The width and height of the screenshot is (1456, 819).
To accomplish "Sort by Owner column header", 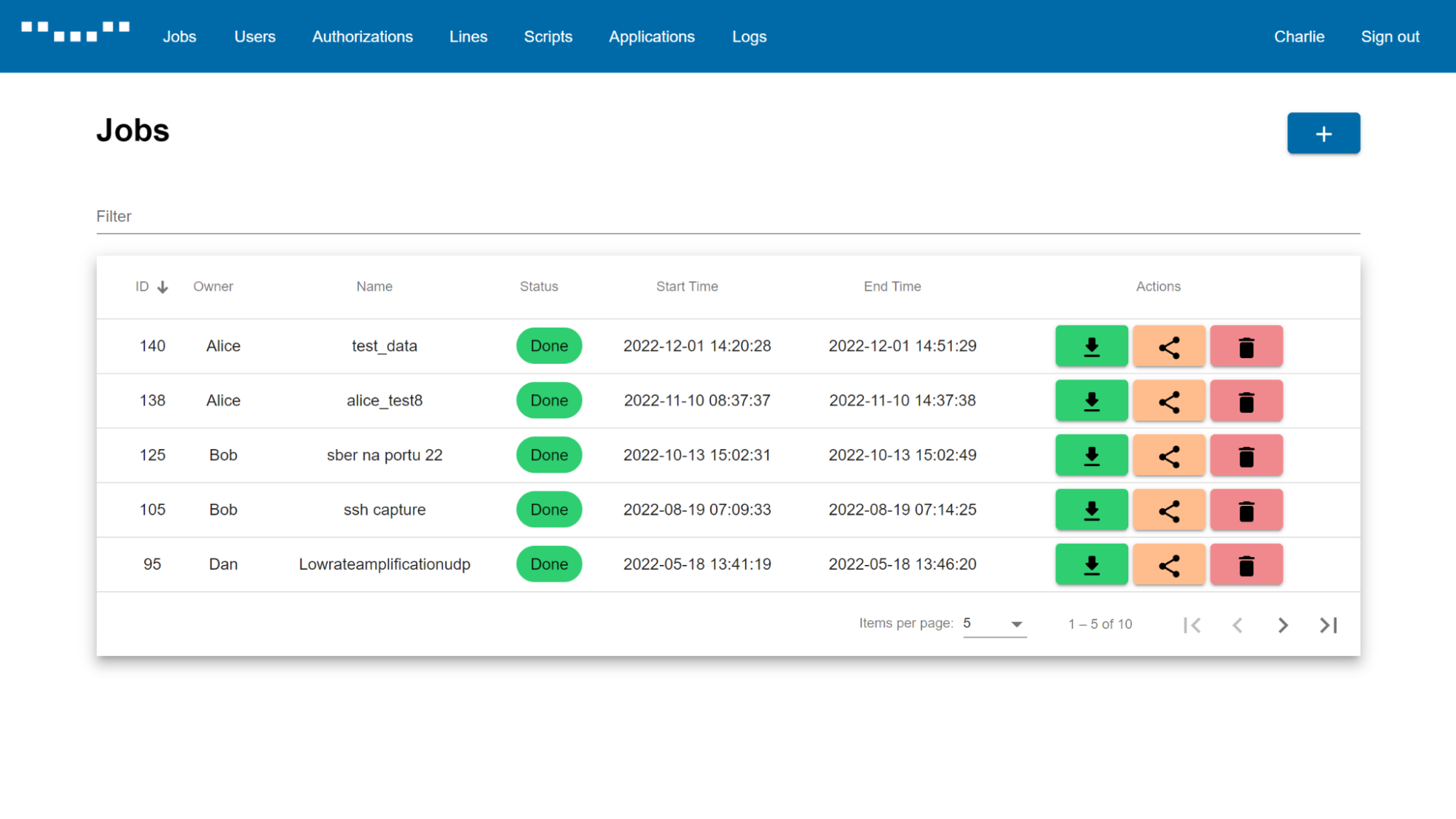I will tap(213, 287).
